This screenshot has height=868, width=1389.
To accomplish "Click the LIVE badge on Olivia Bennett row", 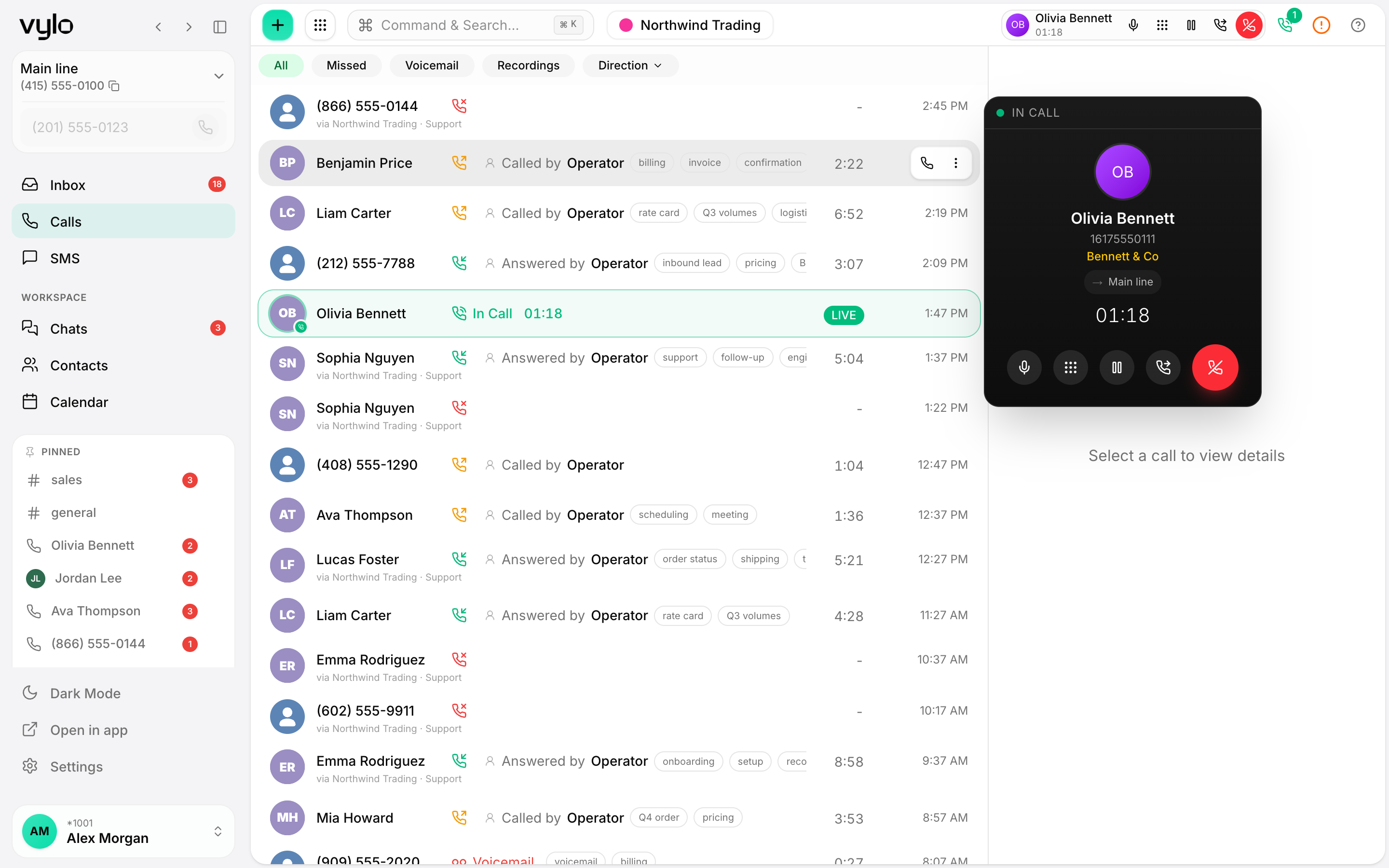I will pyautogui.click(x=843, y=315).
